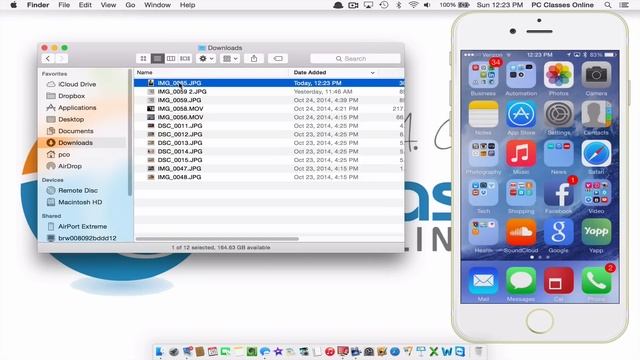Screen dimensions: 640x360
Task: Click the Edit Tags toolbar button
Action: (x=278, y=59)
